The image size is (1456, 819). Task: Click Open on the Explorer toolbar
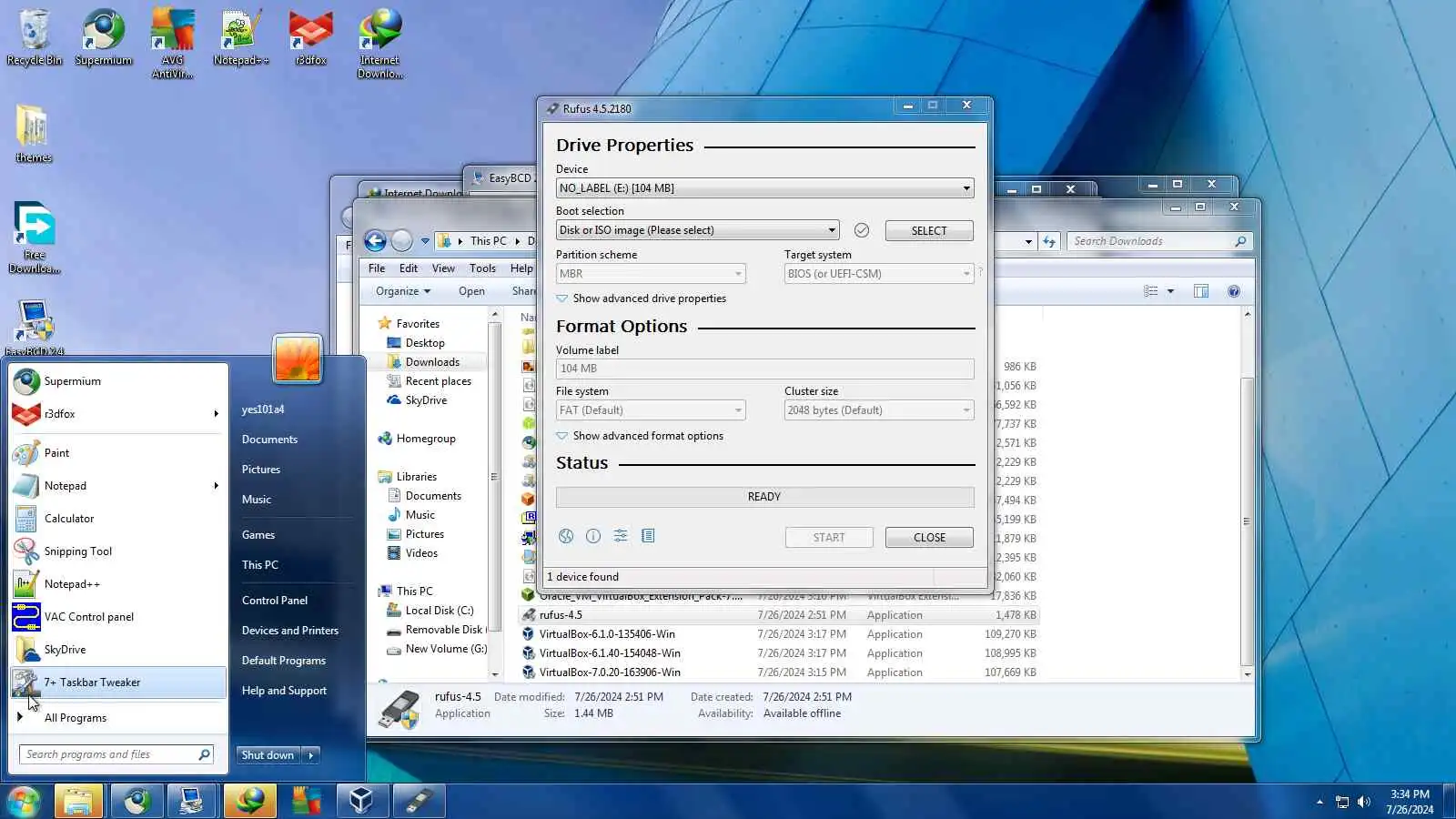(471, 291)
